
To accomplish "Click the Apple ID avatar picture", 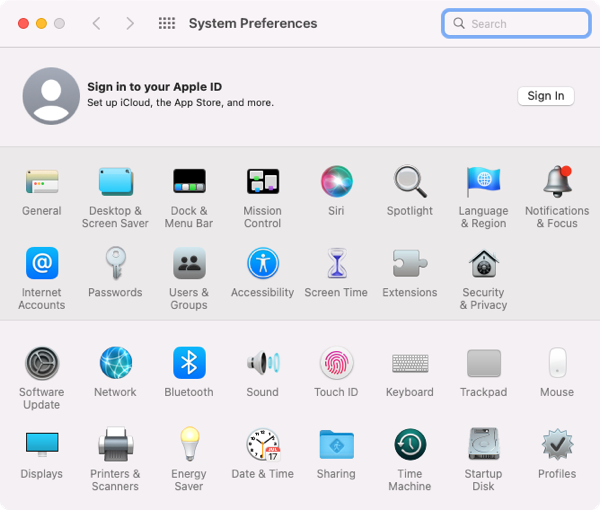I will [x=51, y=96].
